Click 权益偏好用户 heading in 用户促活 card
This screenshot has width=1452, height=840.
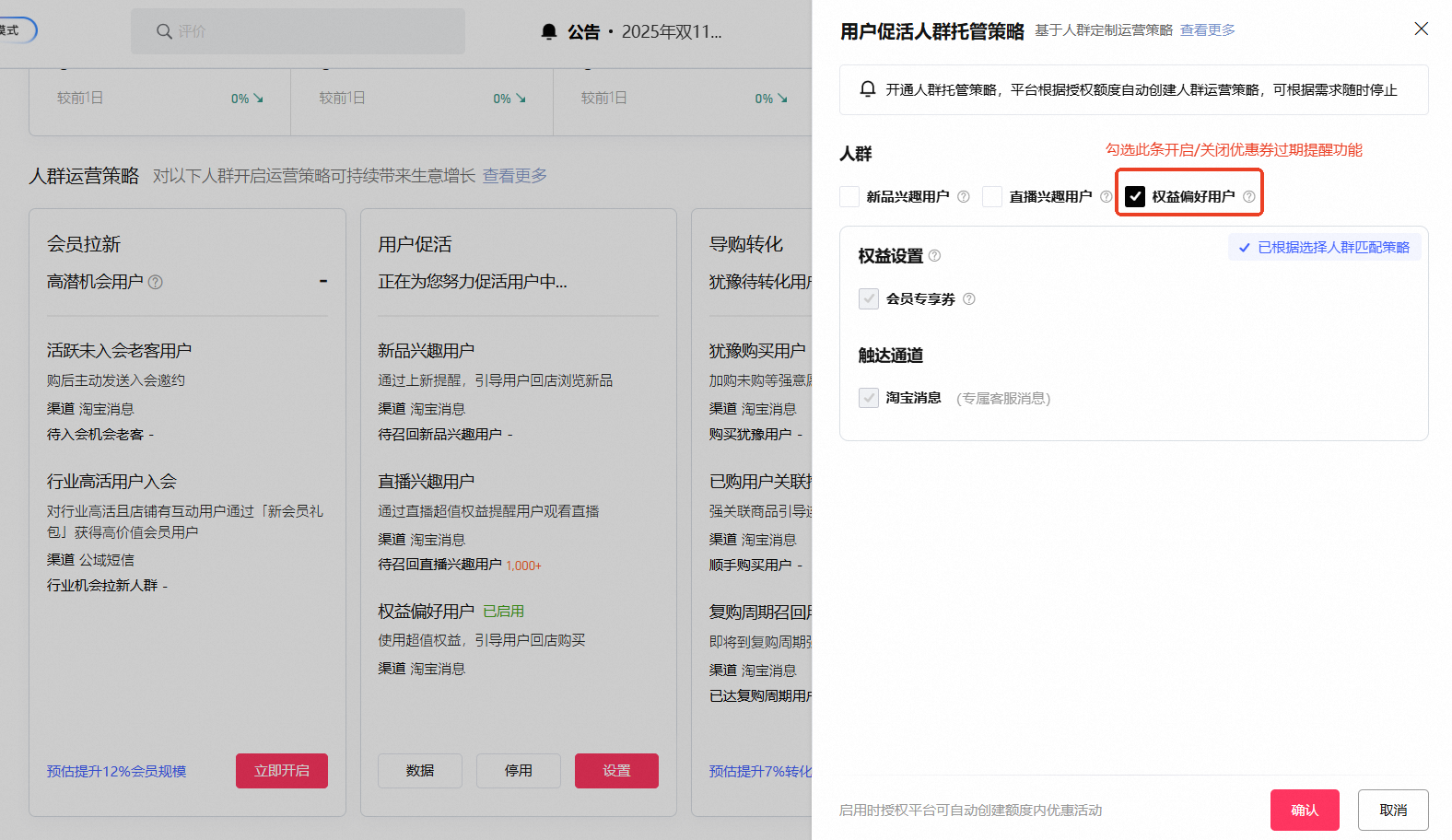(x=427, y=612)
